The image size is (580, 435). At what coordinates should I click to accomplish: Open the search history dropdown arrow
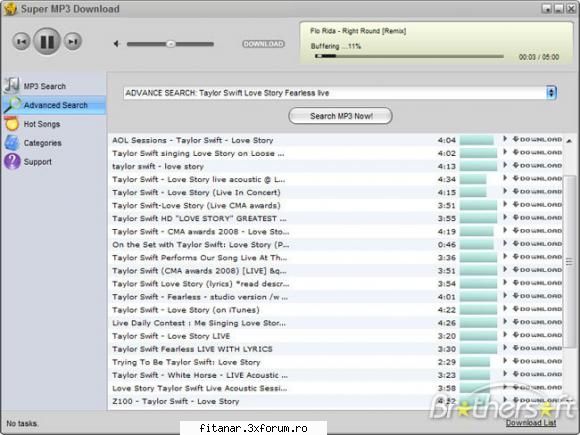[551, 93]
